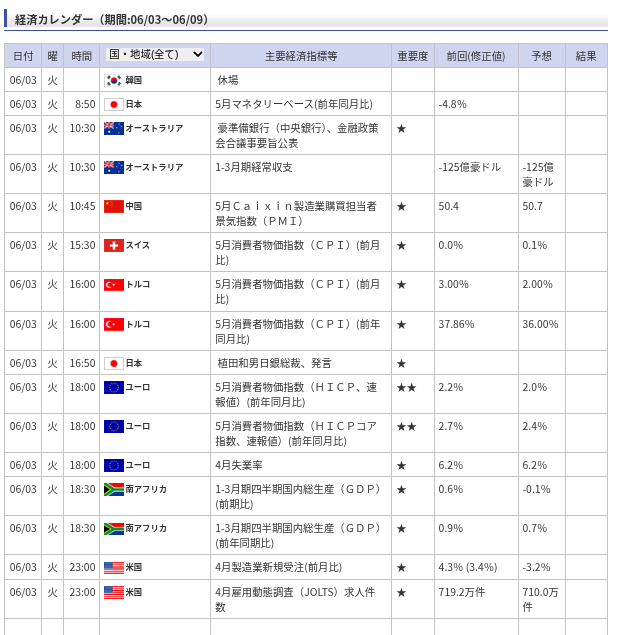Select 4月製造業新規受注(前月比) indicator
This screenshot has width=617, height=635.
click(279, 567)
